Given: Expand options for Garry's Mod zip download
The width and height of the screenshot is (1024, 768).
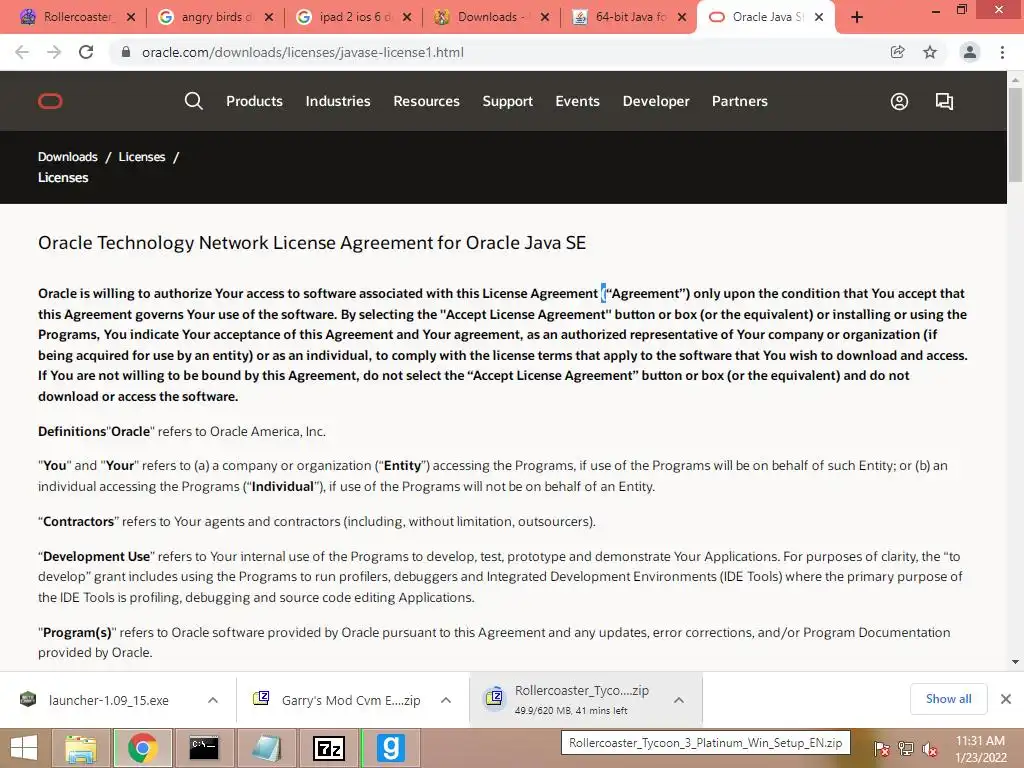Looking at the screenshot, I should pyautogui.click(x=446, y=700).
